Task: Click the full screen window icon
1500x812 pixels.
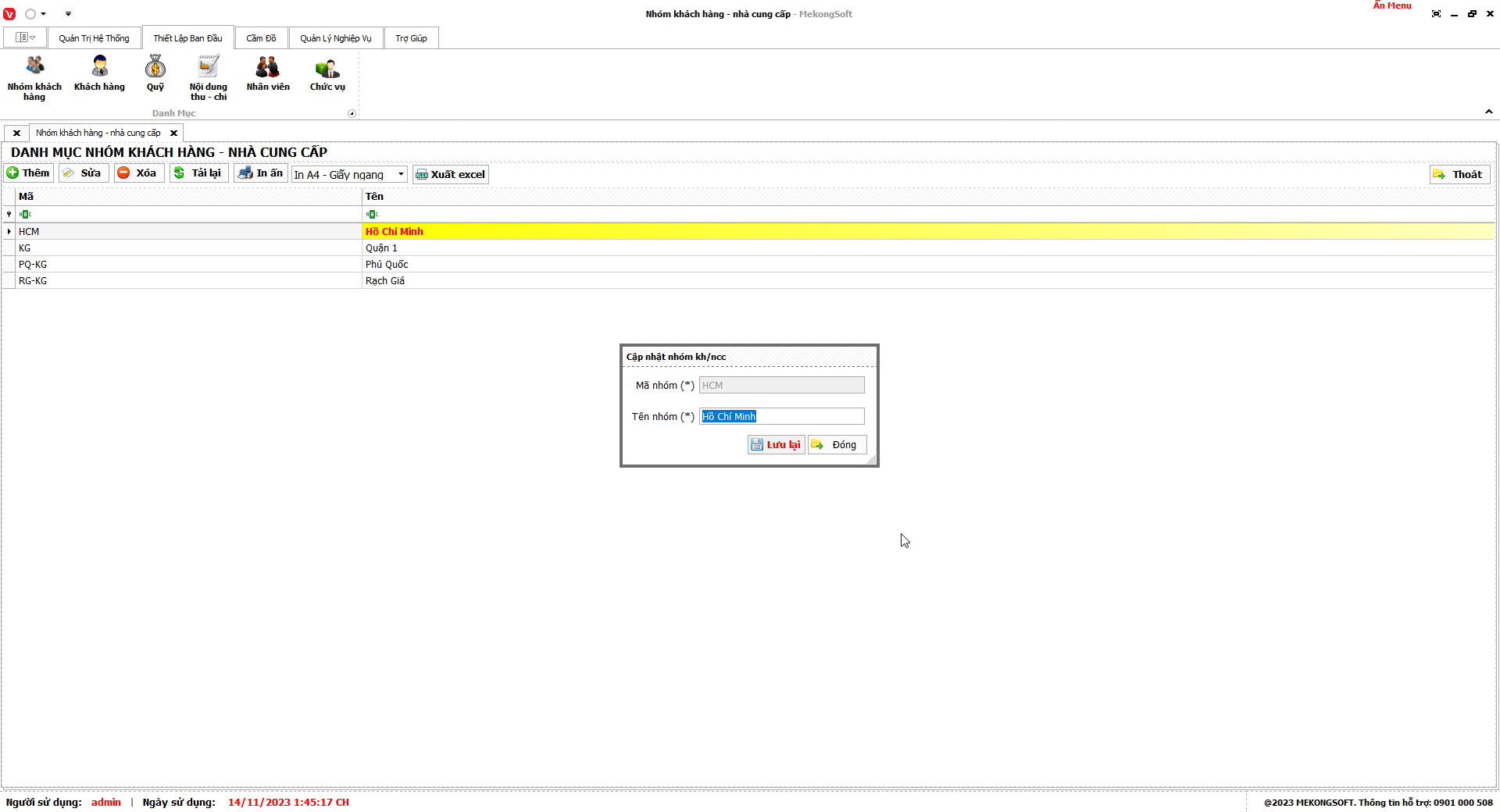Action: (1436, 14)
